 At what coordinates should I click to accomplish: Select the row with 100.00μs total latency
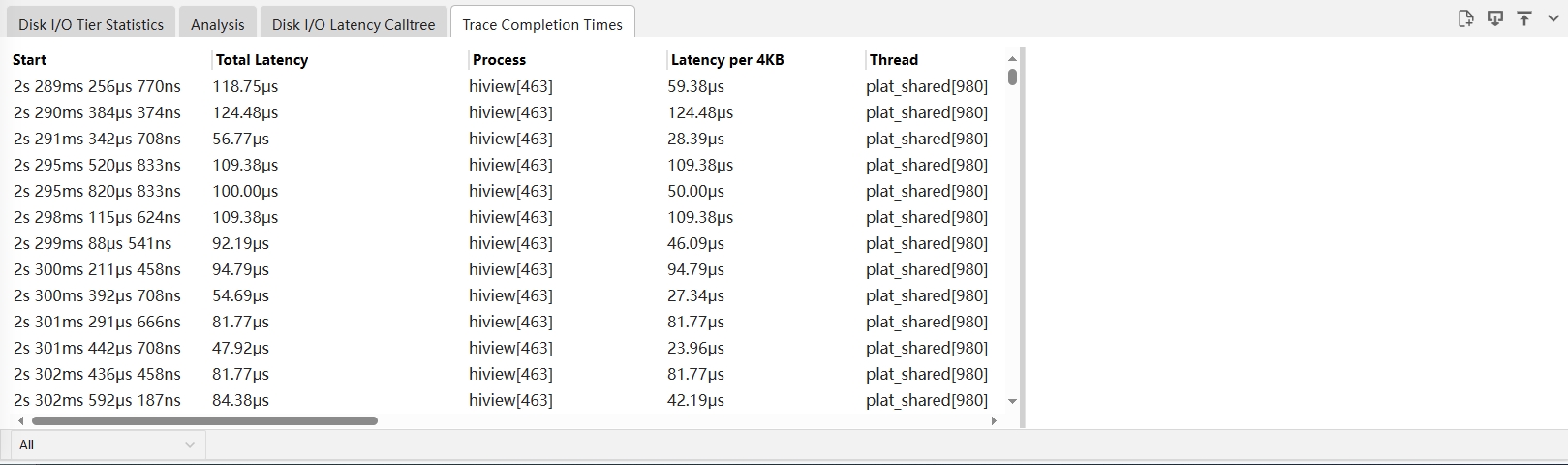(x=245, y=191)
